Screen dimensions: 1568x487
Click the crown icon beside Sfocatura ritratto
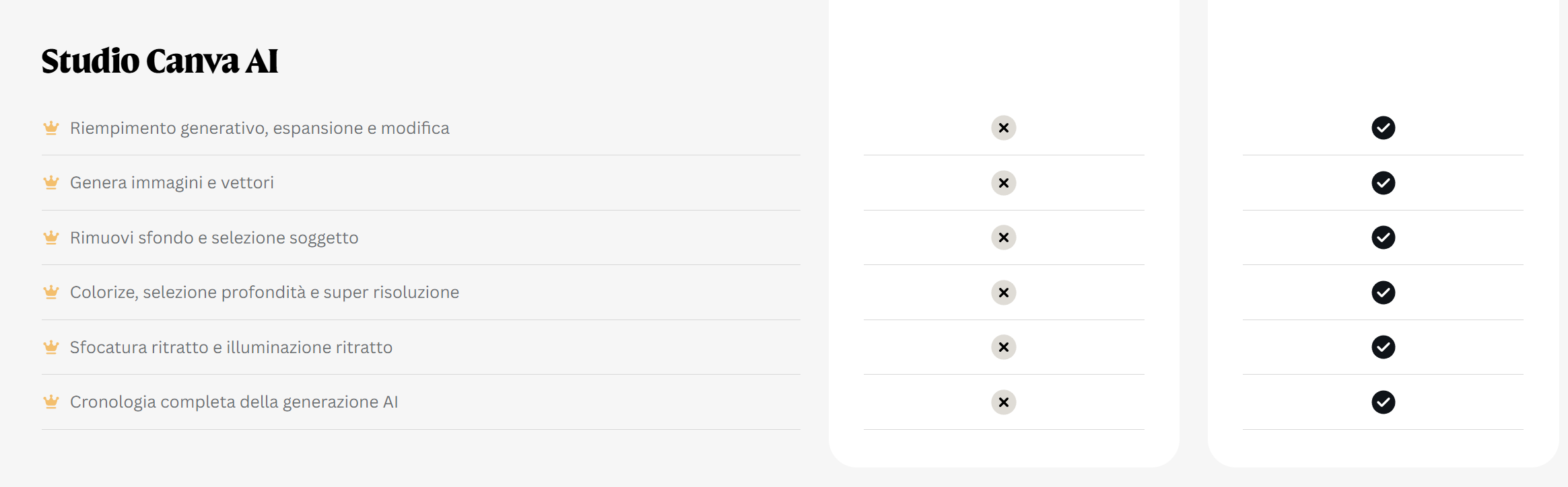[51, 347]
